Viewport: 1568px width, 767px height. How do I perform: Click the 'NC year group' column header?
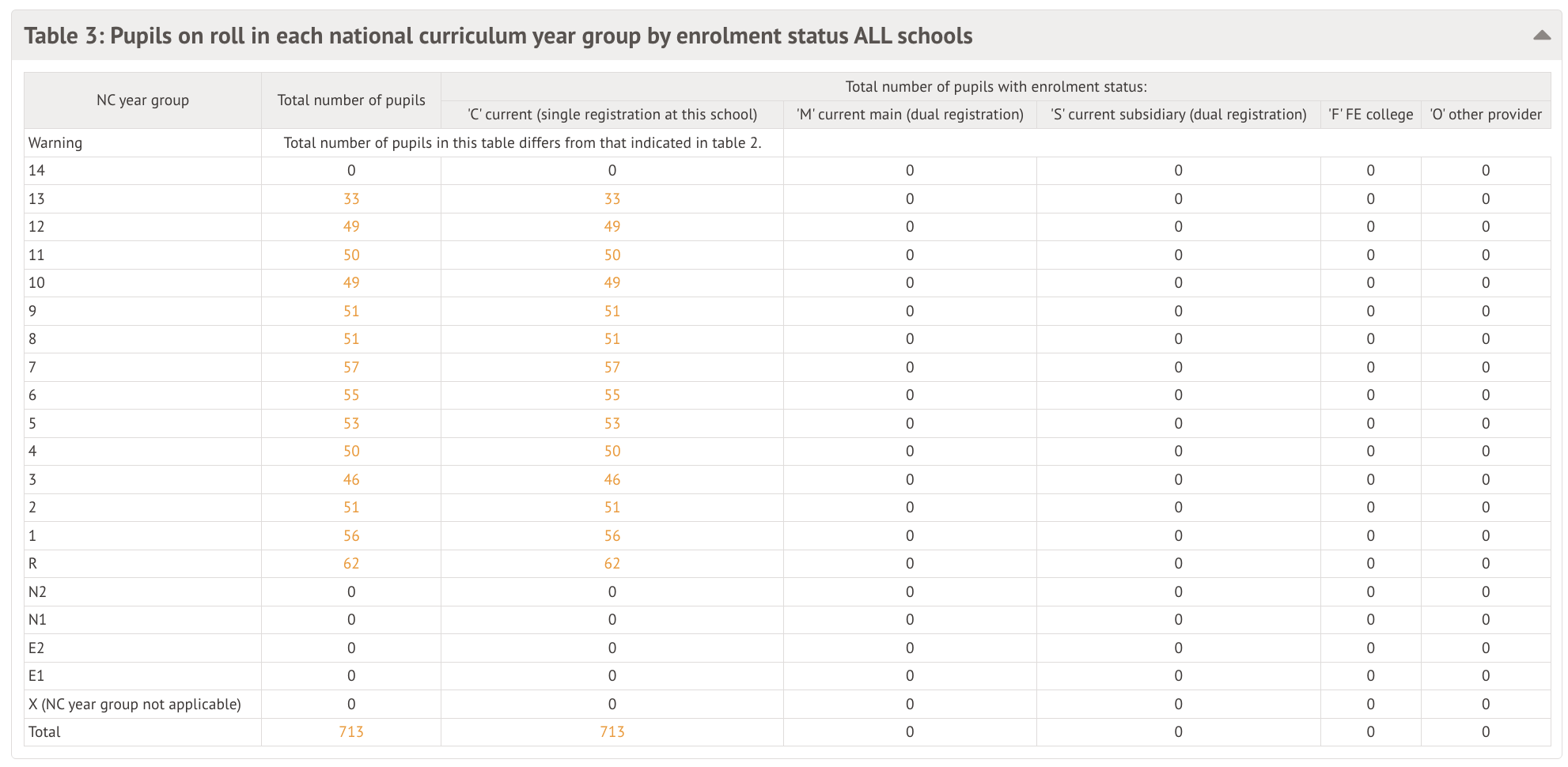(x=142, y=100)
